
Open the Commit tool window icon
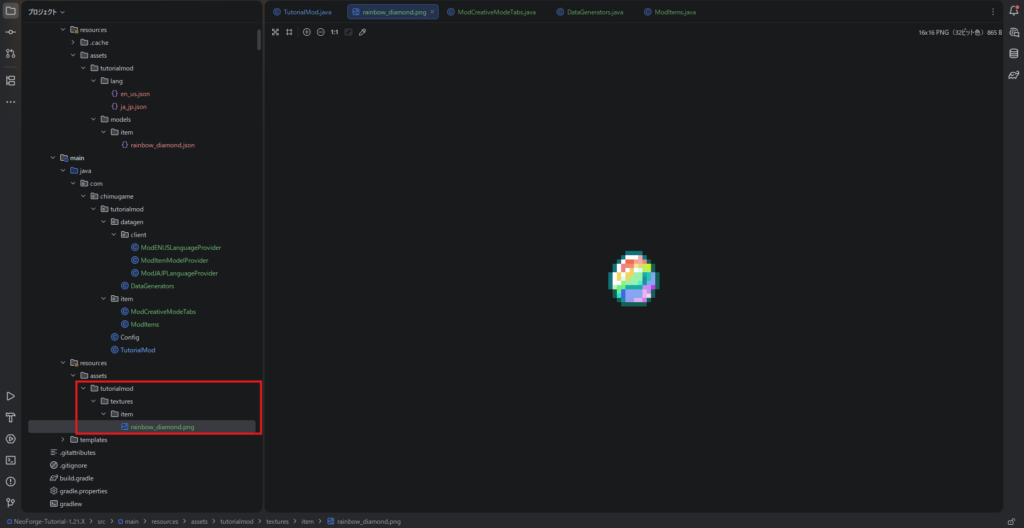point(10,33)
